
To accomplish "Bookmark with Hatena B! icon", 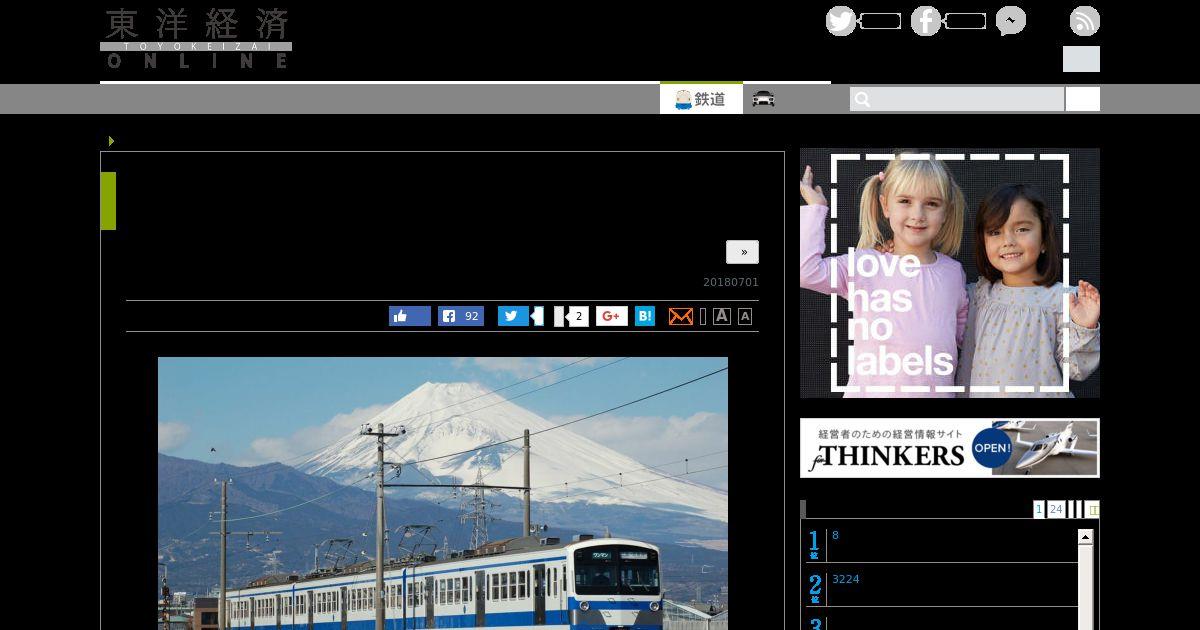I will 645,316.
